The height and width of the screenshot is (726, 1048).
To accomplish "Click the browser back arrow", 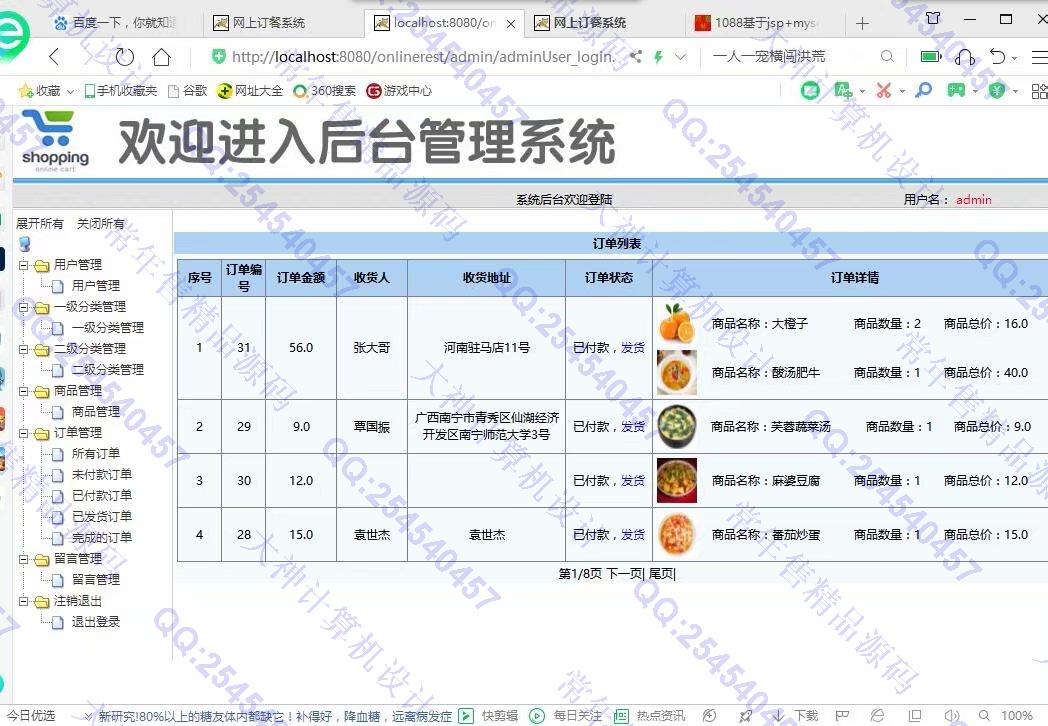I will pos(55,57).
